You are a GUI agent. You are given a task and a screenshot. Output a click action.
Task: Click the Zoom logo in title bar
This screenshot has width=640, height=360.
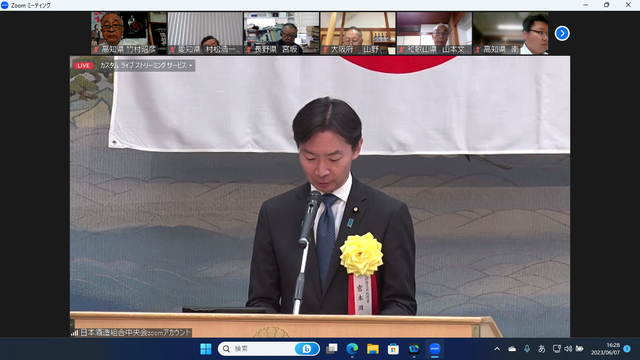[x=4, y=5]
